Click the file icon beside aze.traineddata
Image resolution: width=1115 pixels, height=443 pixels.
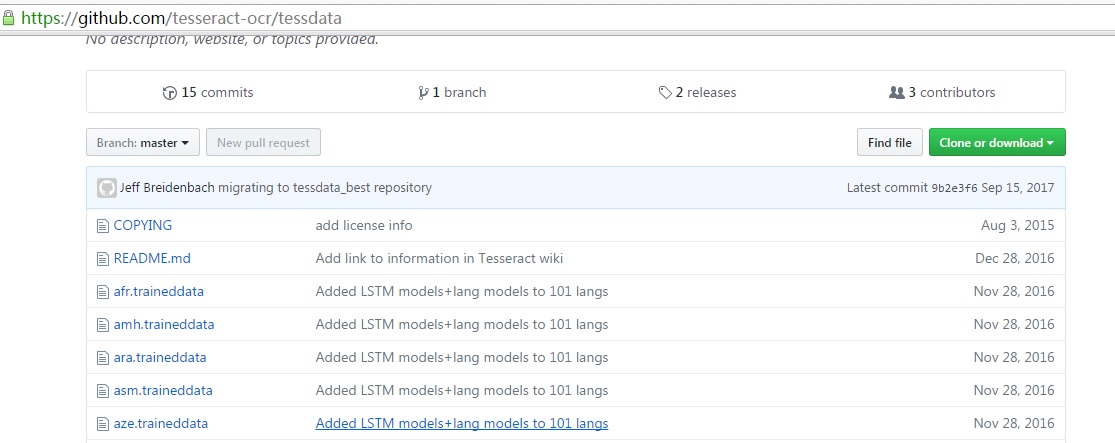pyautogui.click(x=103, y=424)
